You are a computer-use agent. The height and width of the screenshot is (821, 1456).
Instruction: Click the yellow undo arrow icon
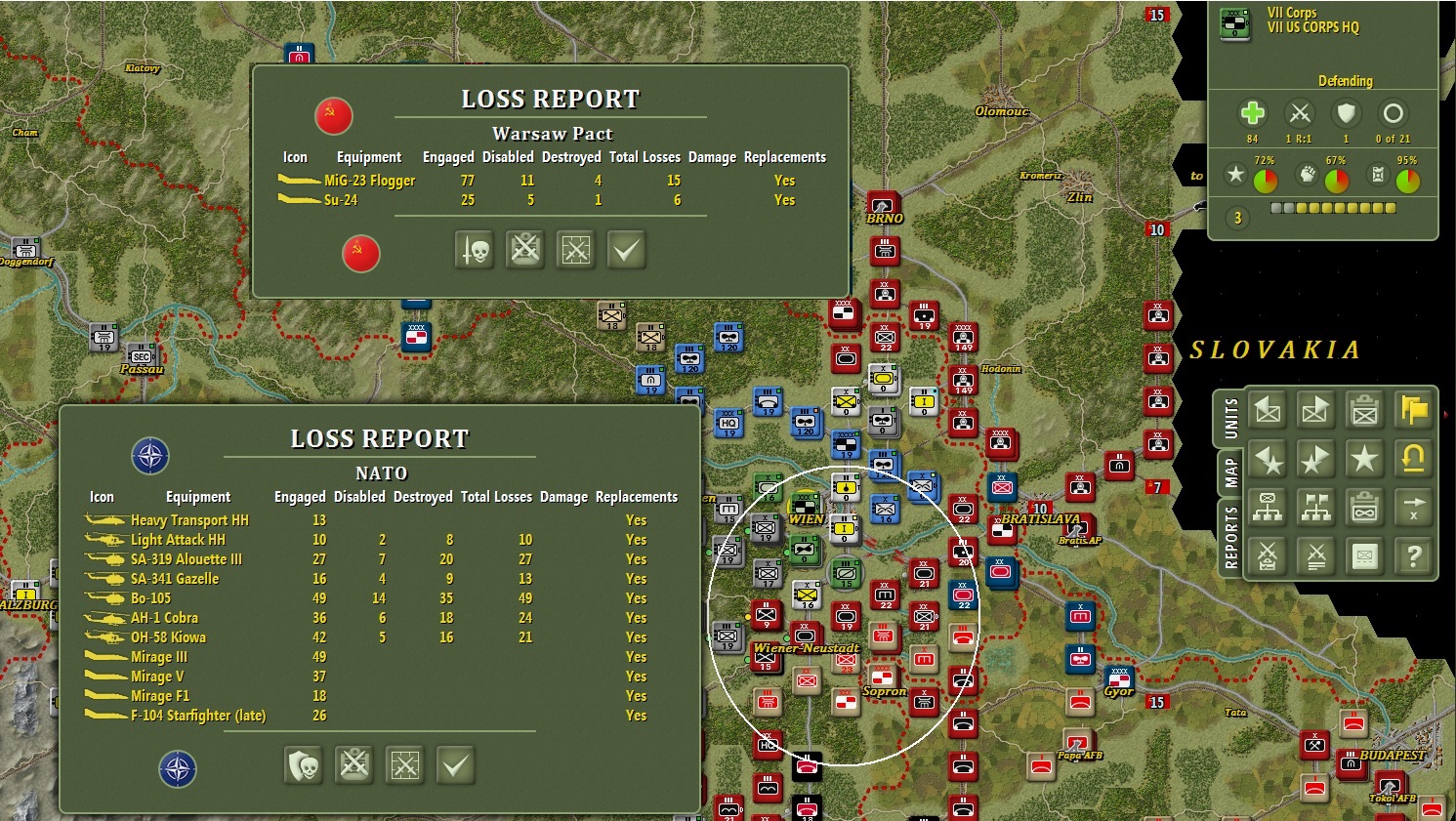pyautogui.click(x=1413, y=459)
